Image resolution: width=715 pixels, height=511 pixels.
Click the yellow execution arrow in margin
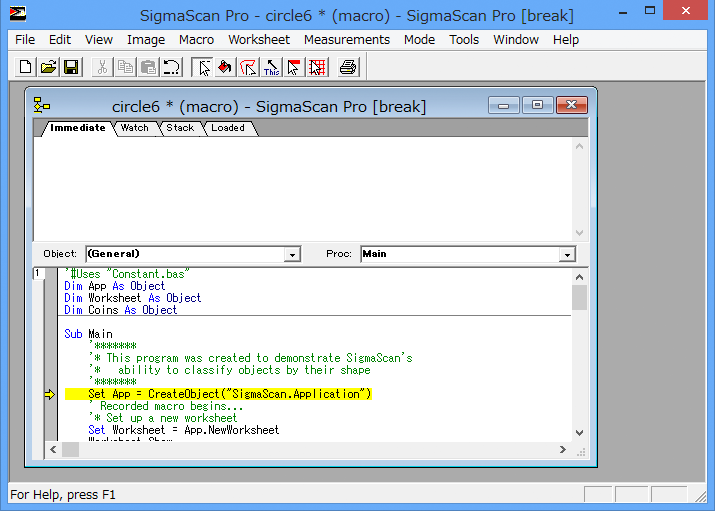[x=50, y=394]
